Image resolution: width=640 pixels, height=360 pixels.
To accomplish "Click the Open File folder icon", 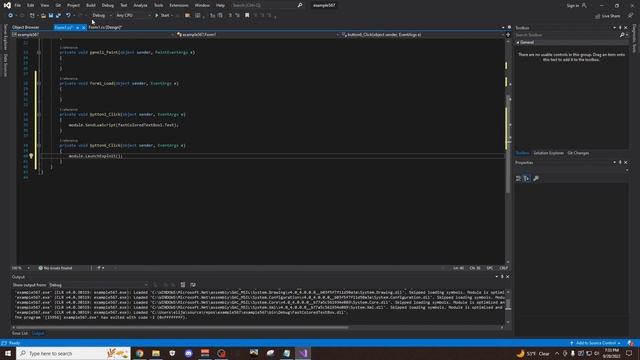I will point(43,16).
